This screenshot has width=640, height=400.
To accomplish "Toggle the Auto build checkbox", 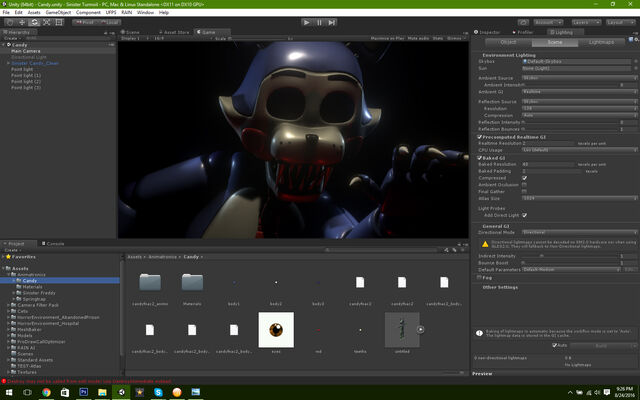I will tap(554, 345).
